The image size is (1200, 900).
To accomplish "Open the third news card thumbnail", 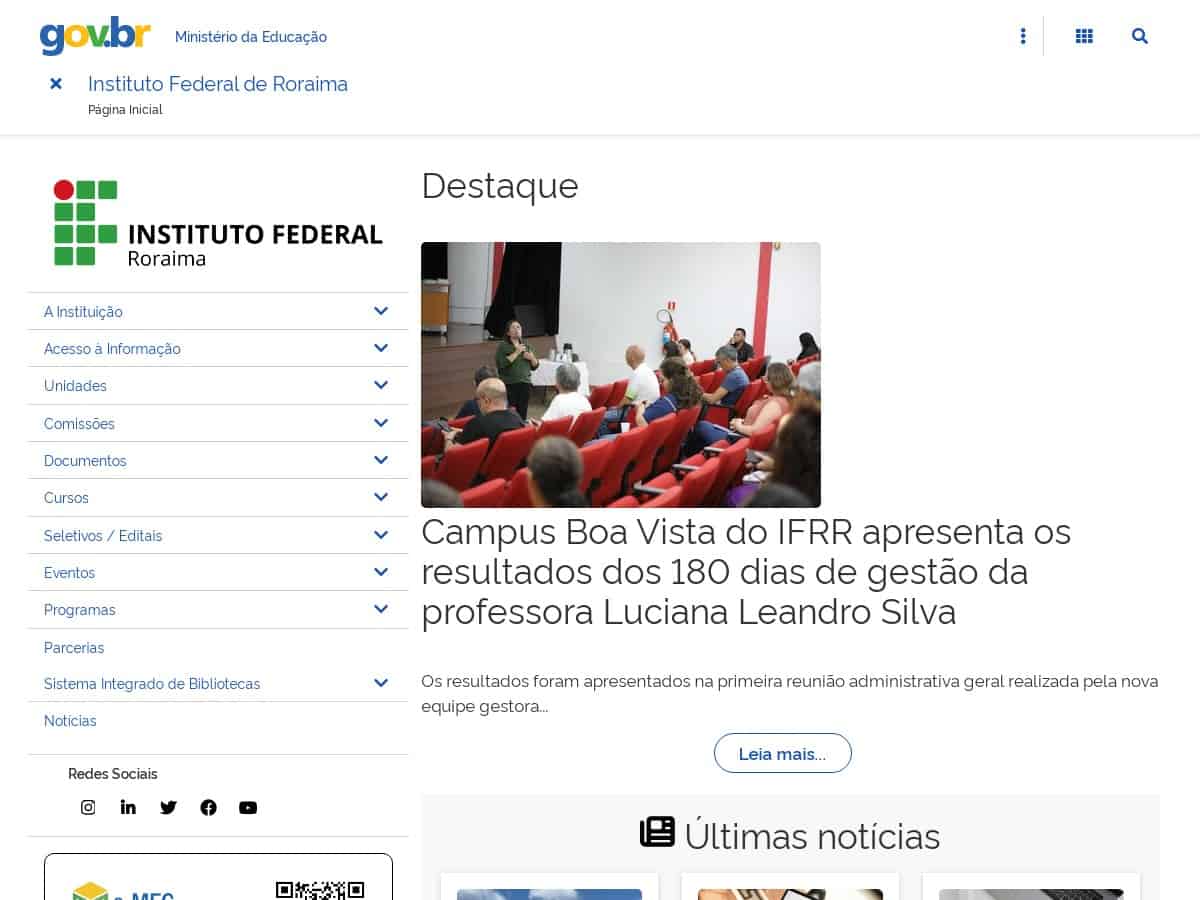I will (x=1031, y=894).
